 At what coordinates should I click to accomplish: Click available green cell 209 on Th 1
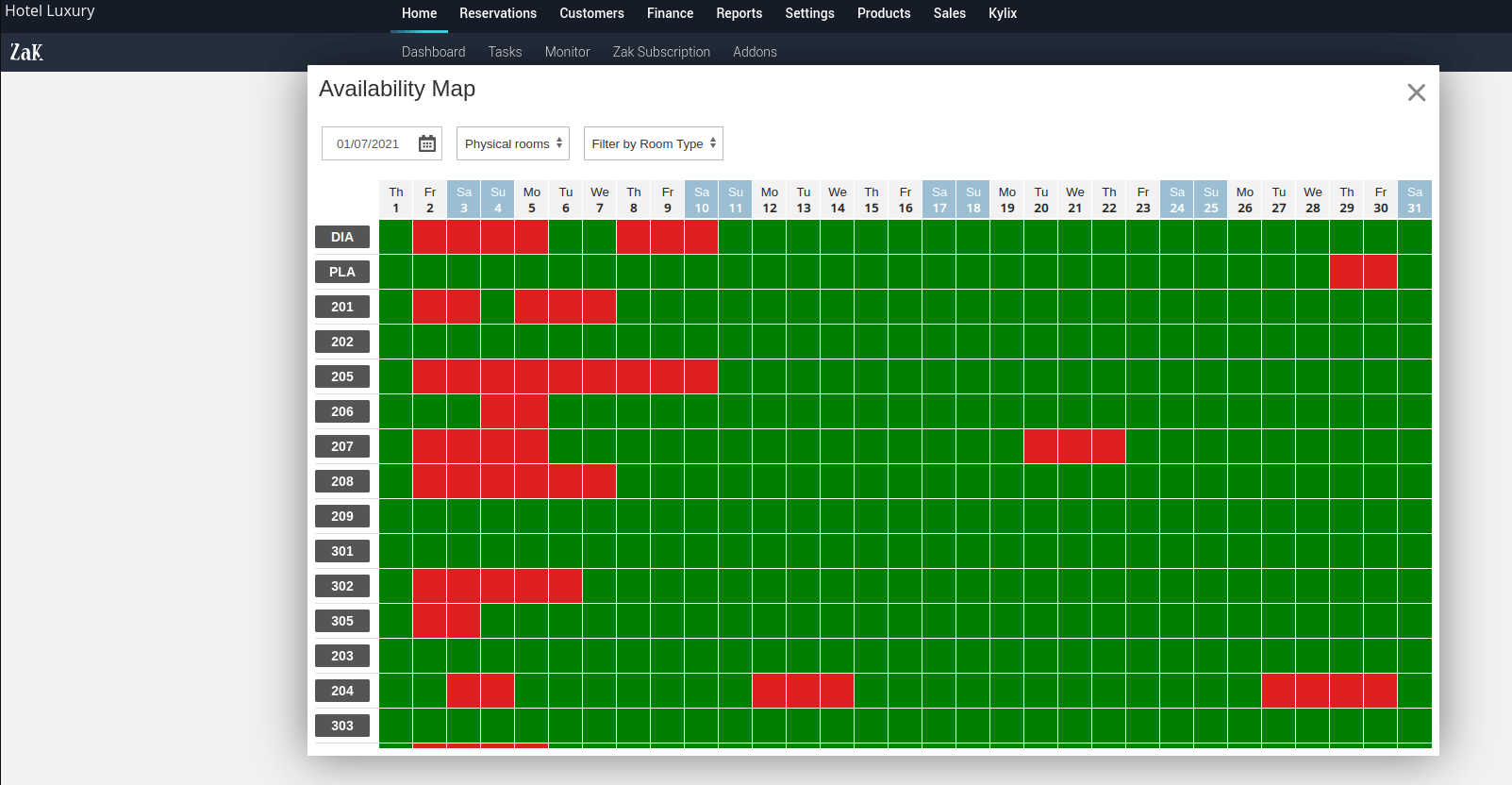coord(396,516)
